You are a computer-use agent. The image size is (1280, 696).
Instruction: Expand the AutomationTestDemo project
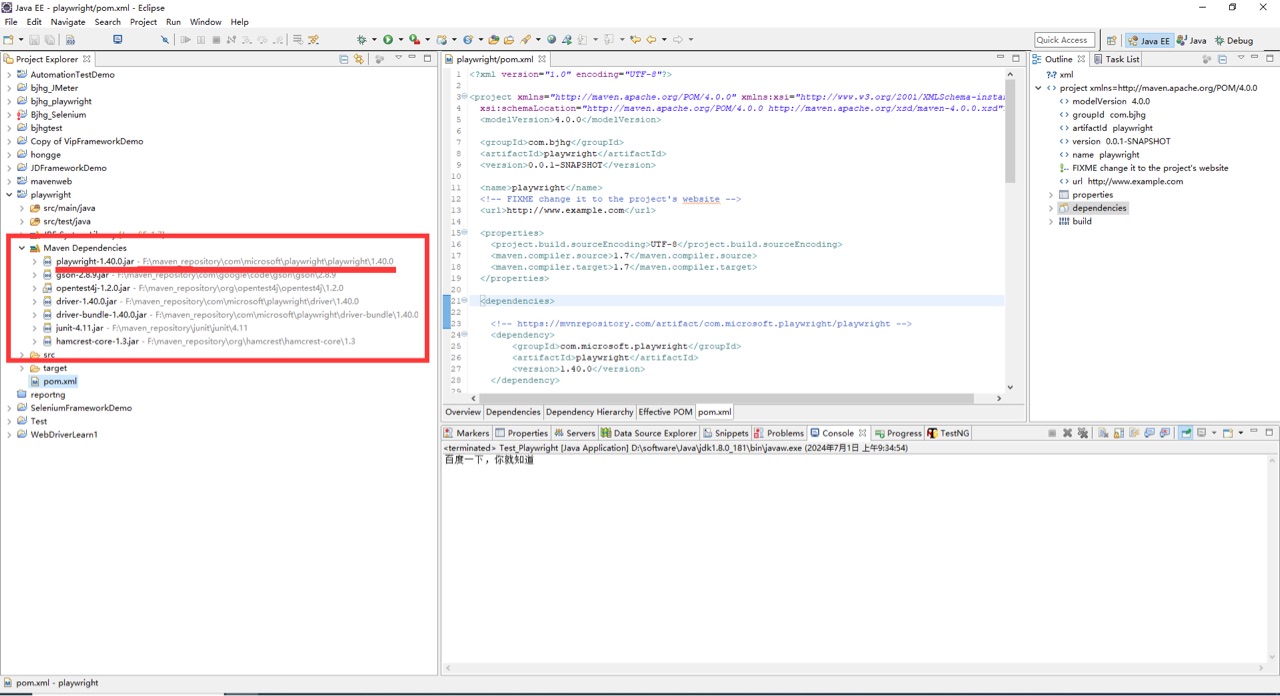point(9,75)
